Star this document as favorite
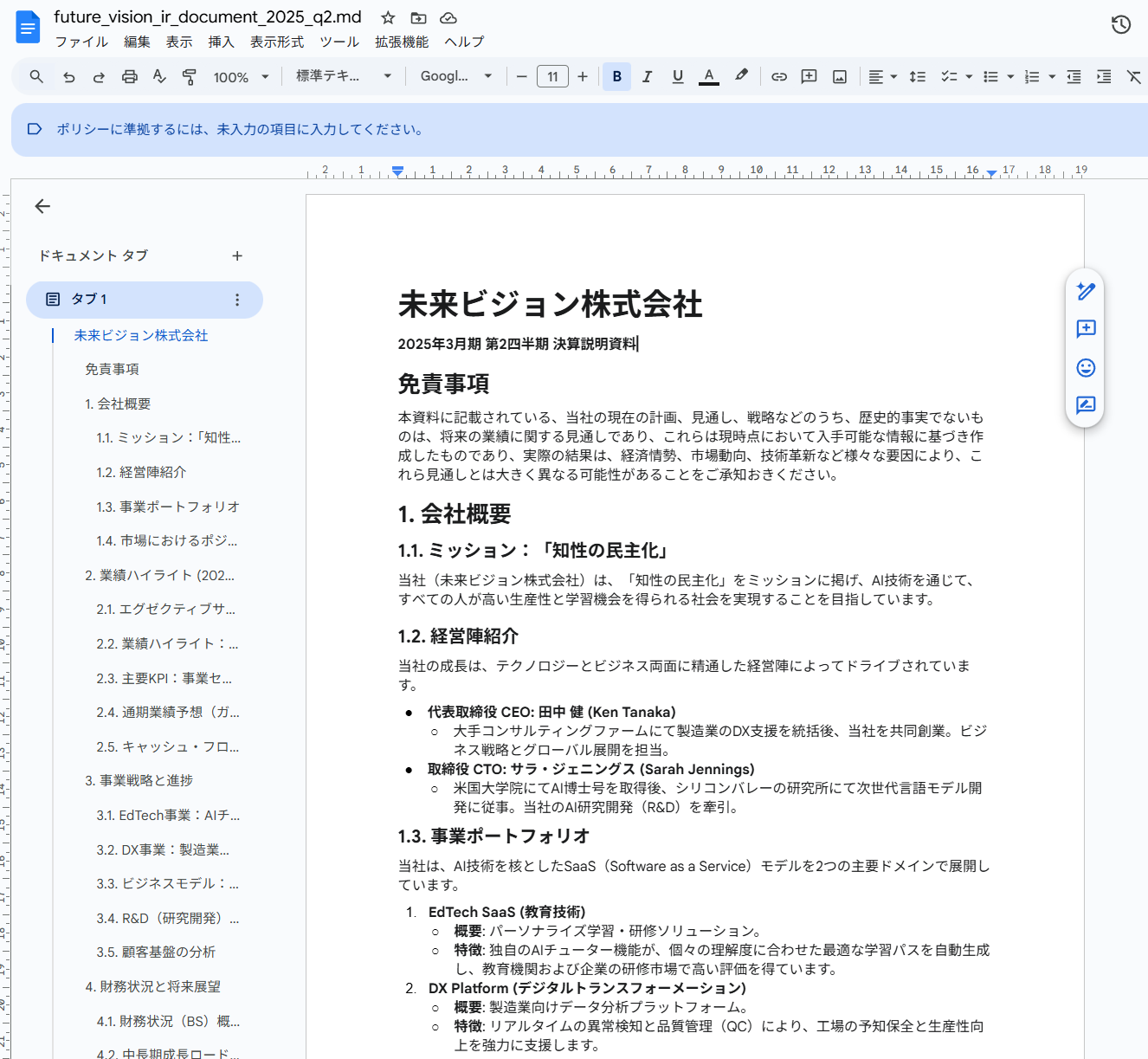Image resolution: width=1148 pixels, height=1059 pixels. 388,18
